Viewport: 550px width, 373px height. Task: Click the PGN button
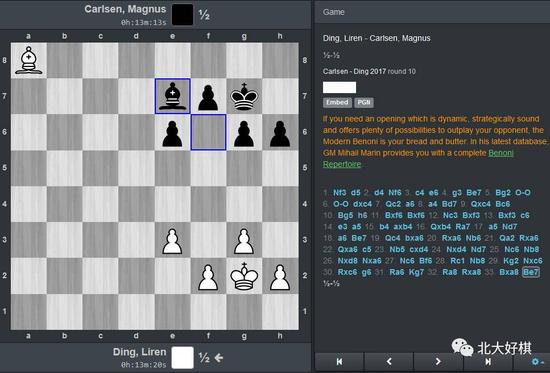(364, 102)
